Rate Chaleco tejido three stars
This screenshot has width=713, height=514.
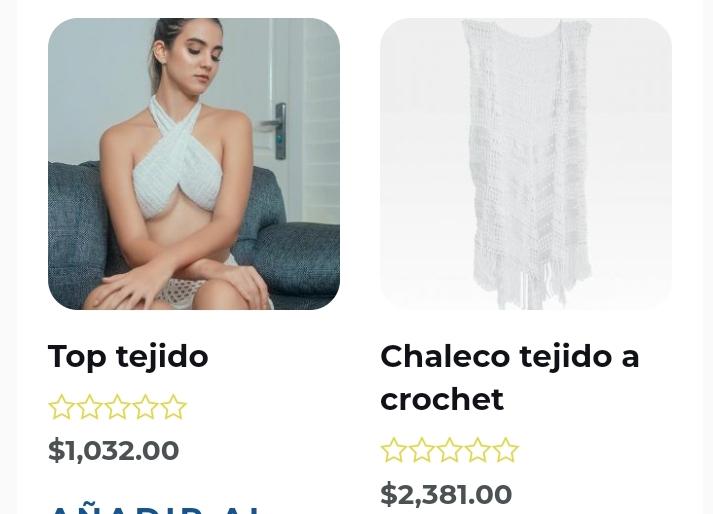449,450
